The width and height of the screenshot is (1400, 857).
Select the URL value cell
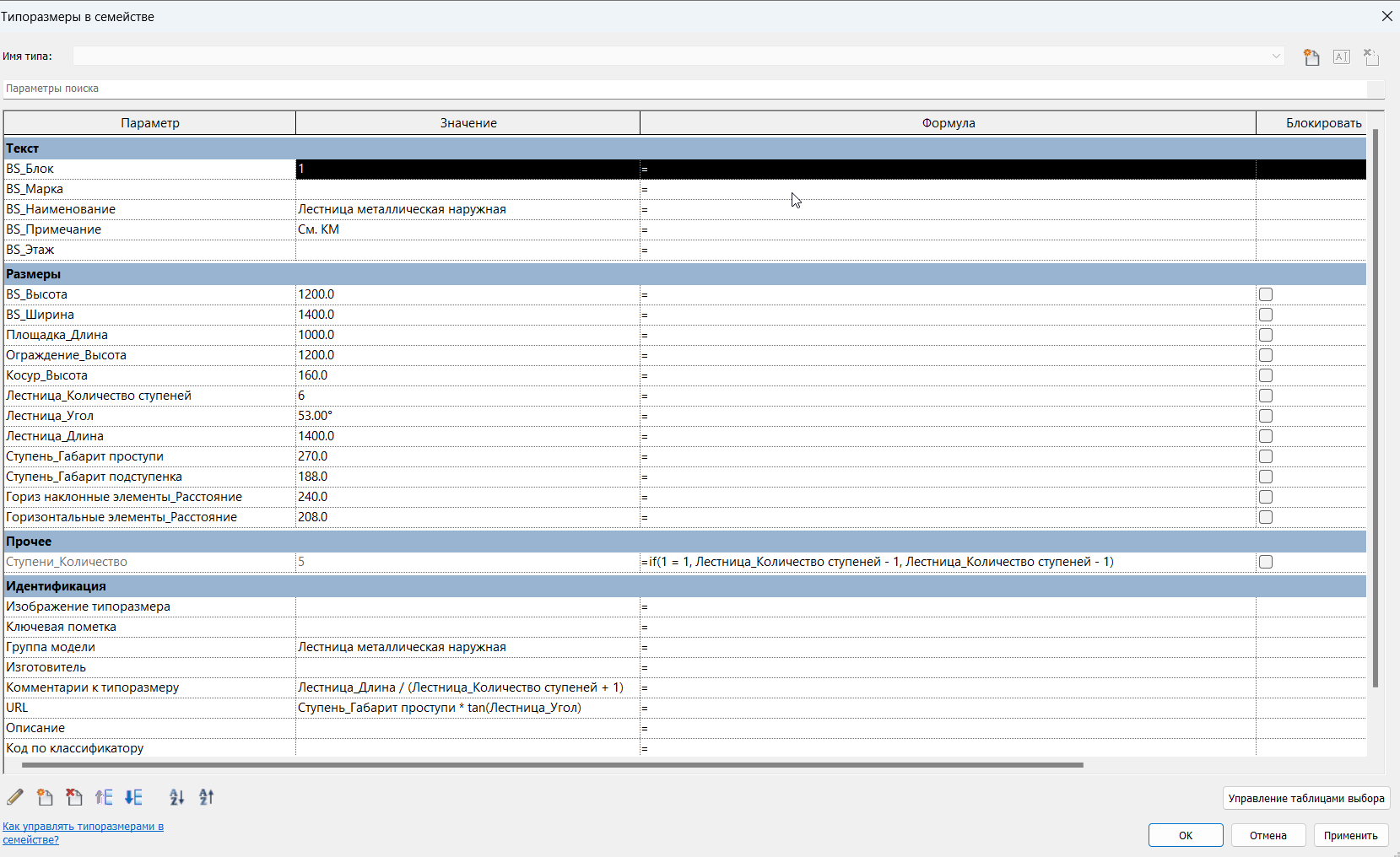[x=468, y=708]
